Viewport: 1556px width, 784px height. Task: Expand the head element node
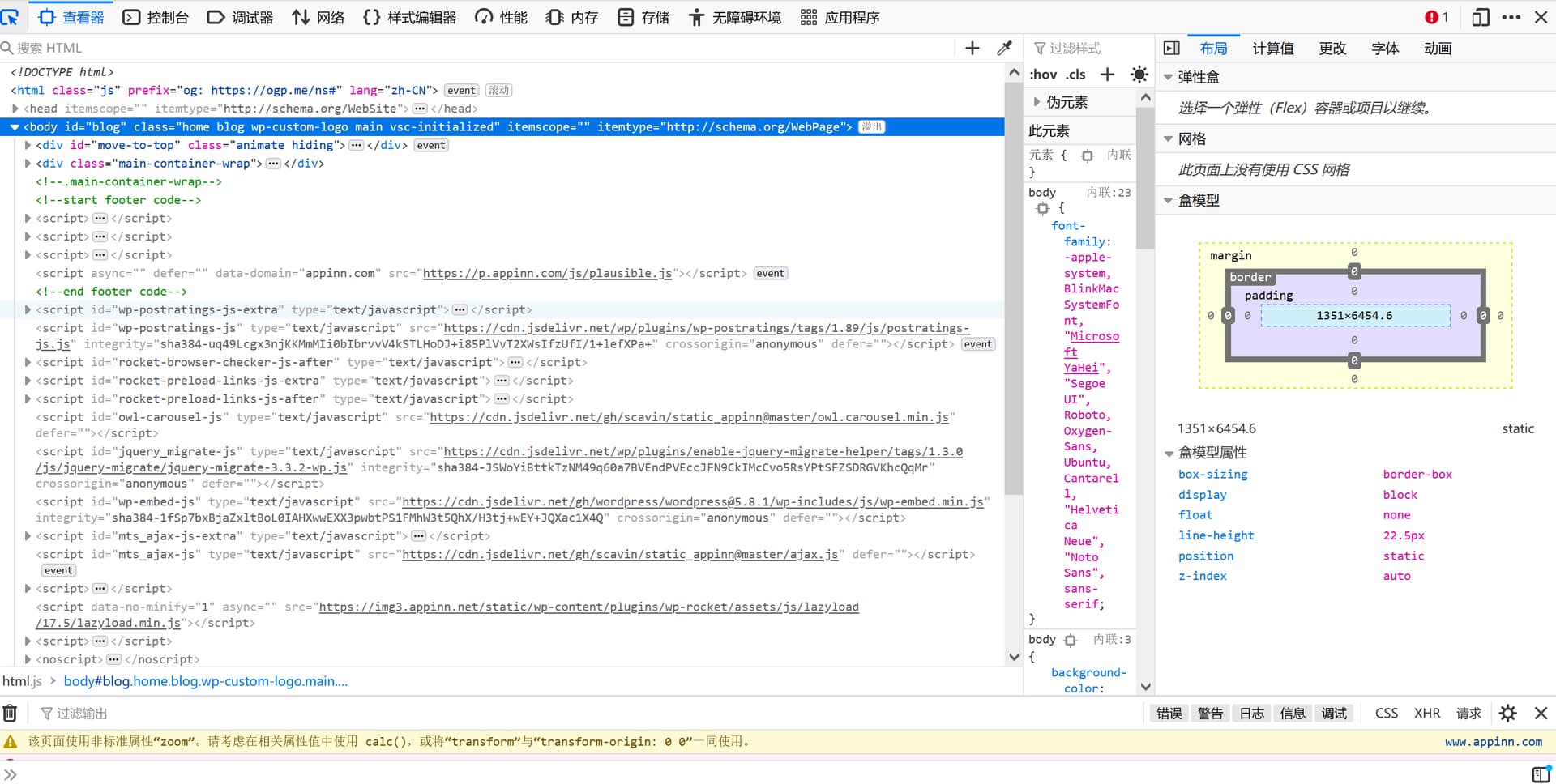click(x=15, y=109)
